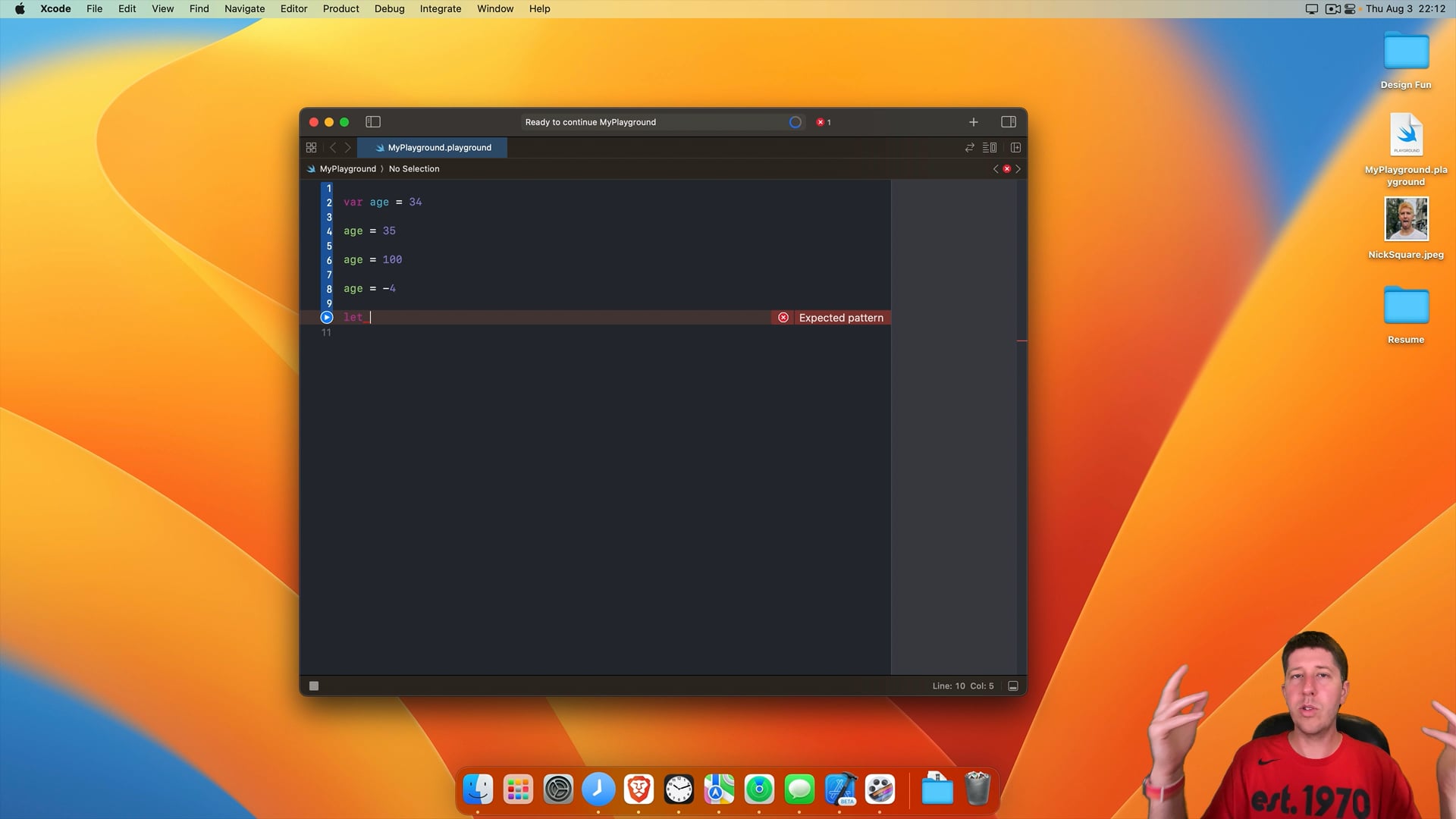Click code line 'age = 100'

click(x=372, y=260)
